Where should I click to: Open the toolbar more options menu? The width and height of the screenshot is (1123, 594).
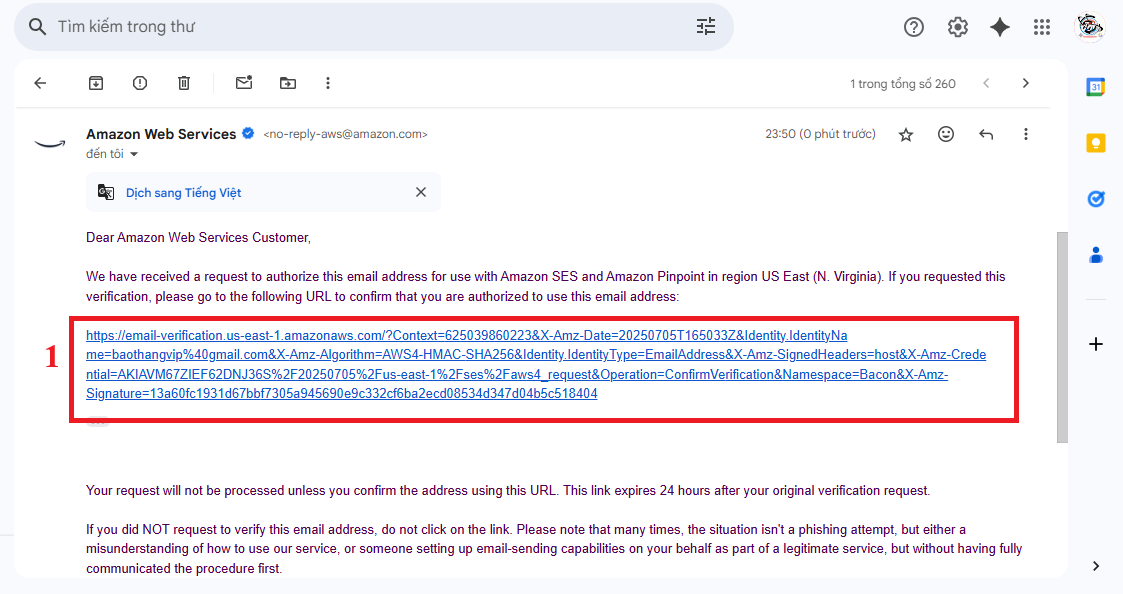coord(328,83)
